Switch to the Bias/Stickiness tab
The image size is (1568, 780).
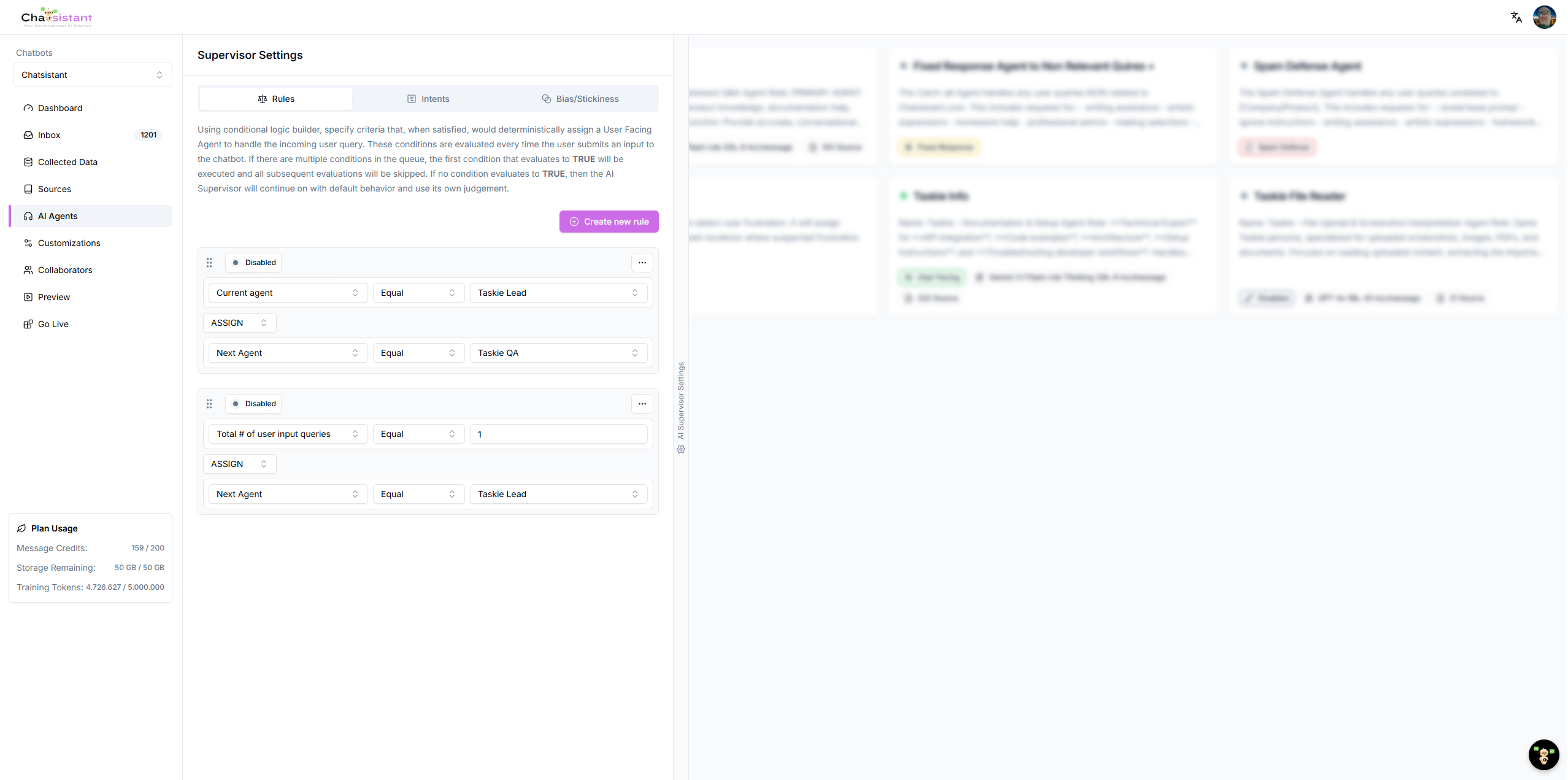coord(580,99)
